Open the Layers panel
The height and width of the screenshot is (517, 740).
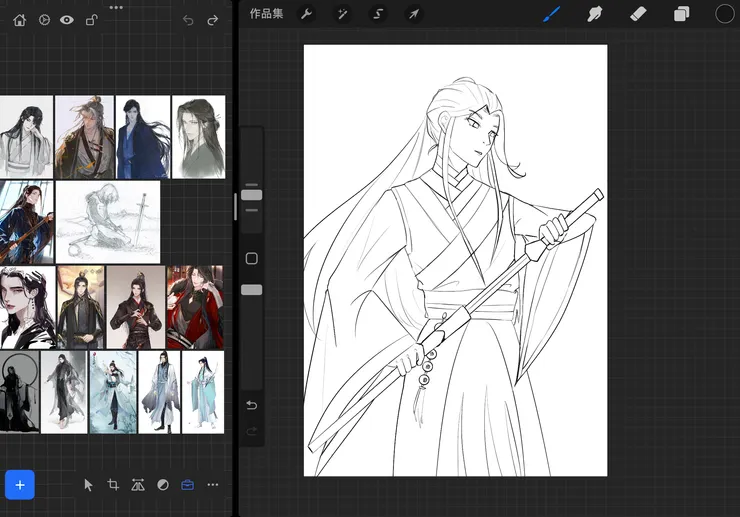tap(682, 14)
